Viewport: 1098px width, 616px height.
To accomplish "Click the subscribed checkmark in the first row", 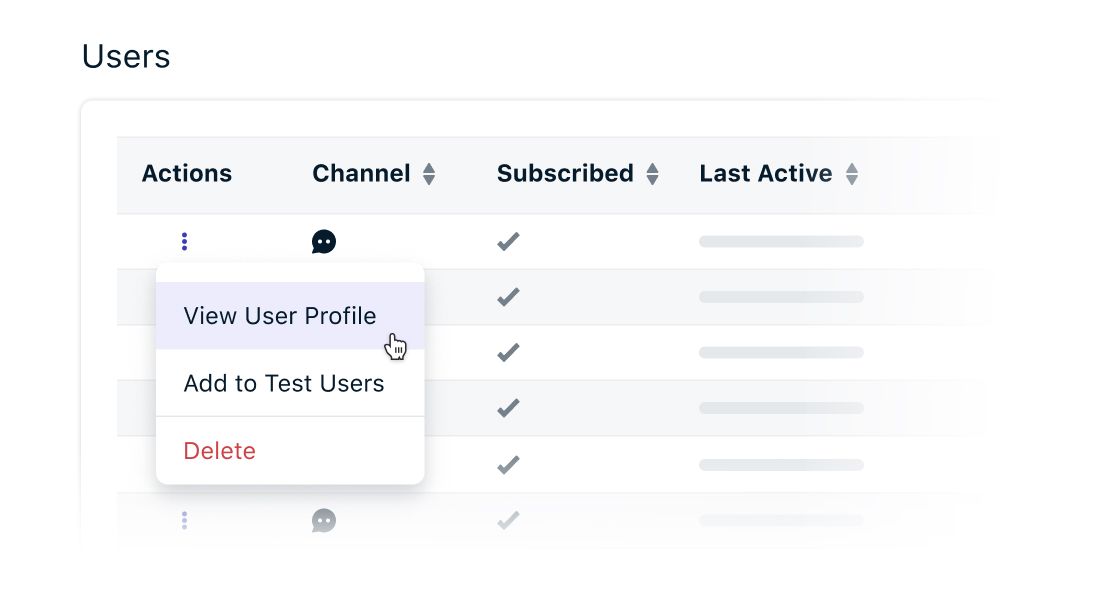I will click(508, 242).
